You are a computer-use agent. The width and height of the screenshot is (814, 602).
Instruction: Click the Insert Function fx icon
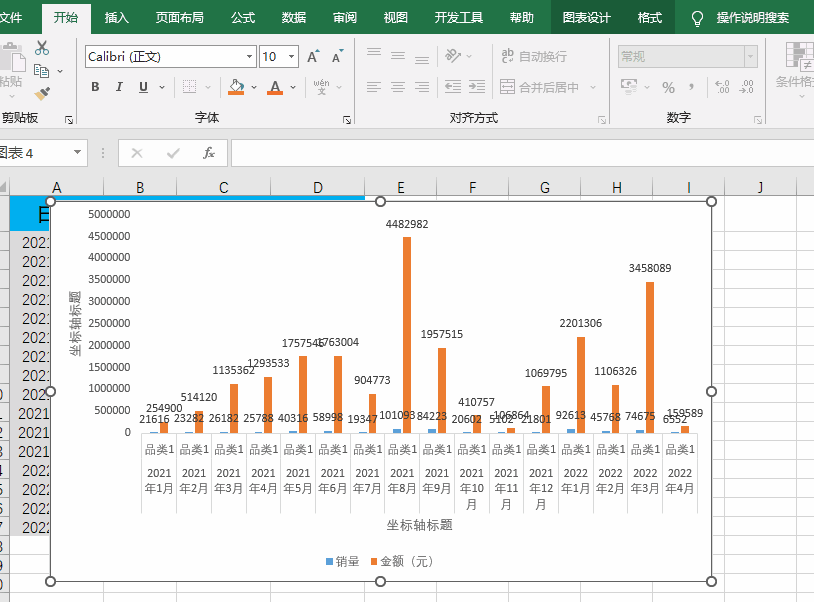pyautogui.click(x=209, y=153)
